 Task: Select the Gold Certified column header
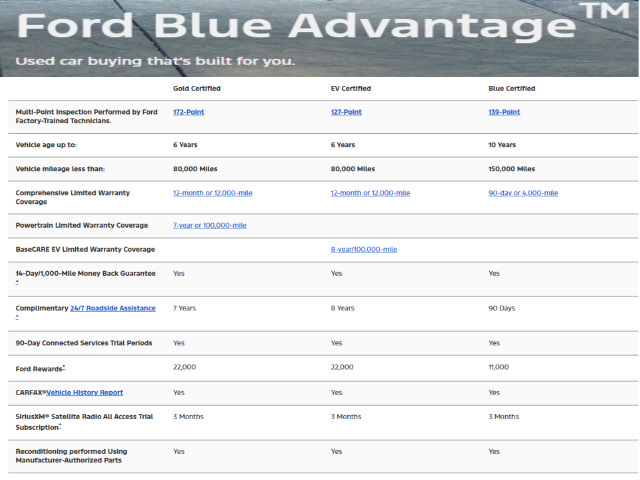click(x=197, y=88)
